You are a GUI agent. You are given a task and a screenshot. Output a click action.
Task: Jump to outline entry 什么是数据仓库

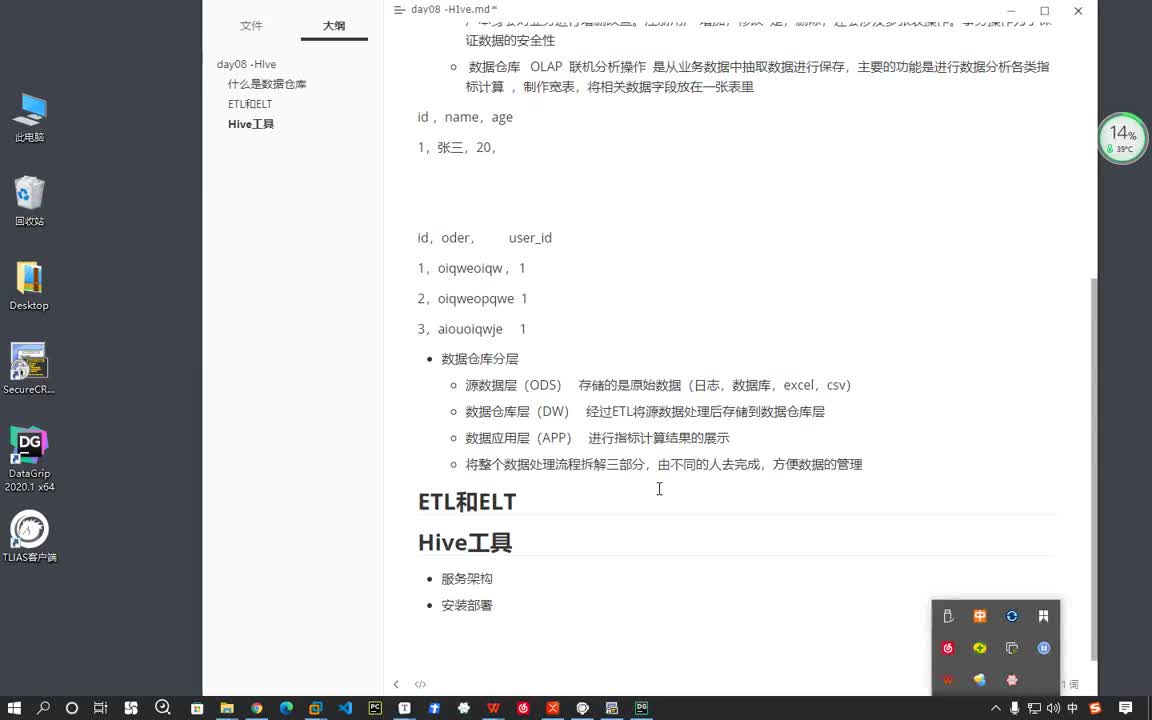pyautogui.click(x=267, y=84)
